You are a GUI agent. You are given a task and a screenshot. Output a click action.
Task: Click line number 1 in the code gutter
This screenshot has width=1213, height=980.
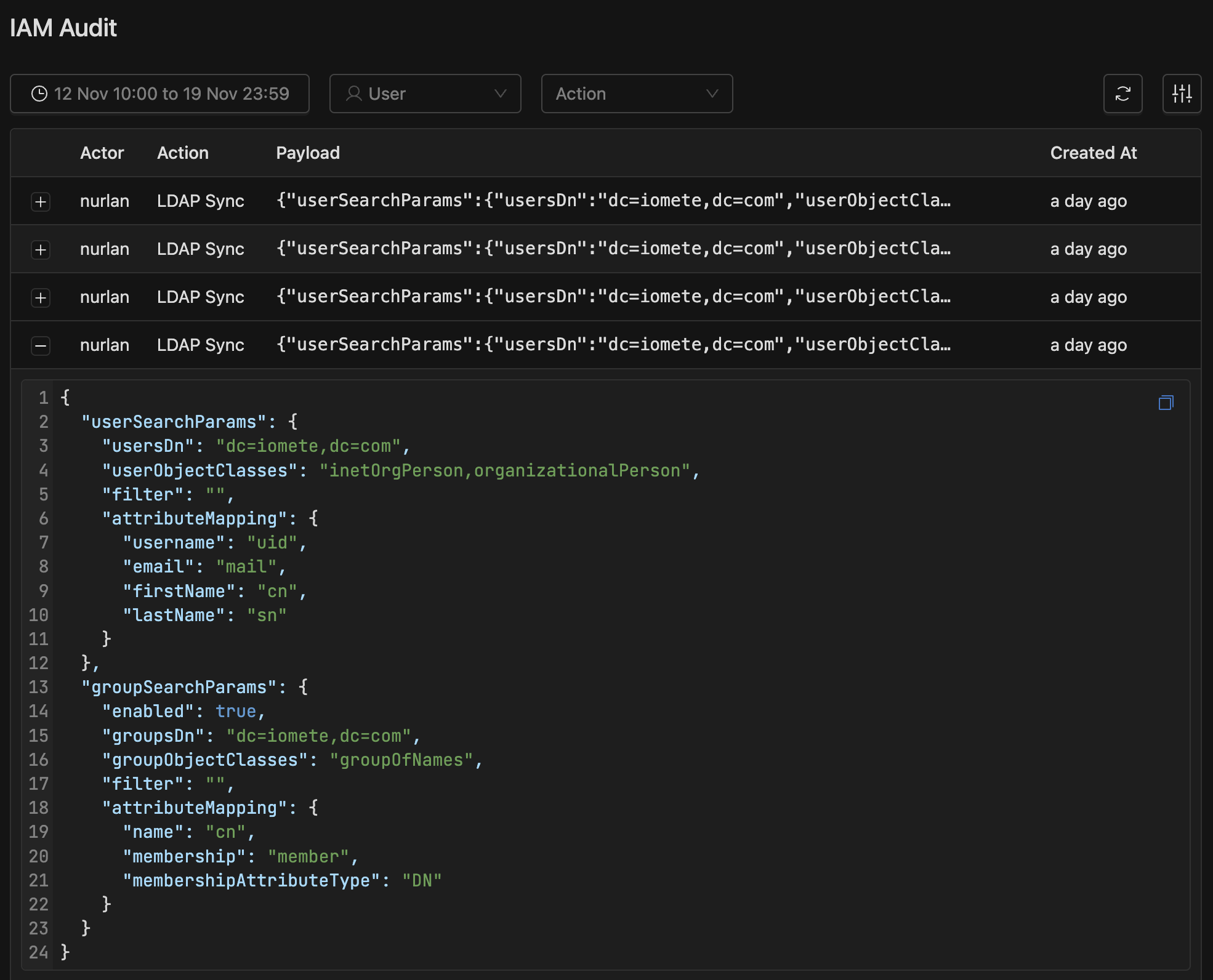click(x=44, y=398)
